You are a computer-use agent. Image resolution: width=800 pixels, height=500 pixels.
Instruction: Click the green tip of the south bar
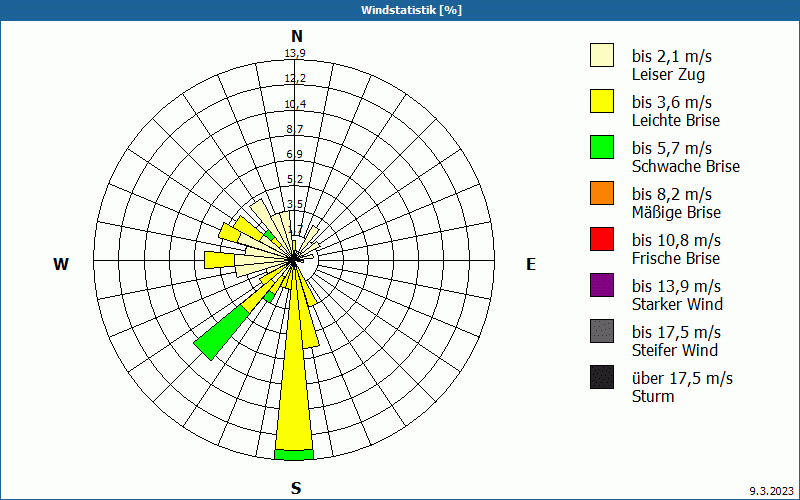294,455
